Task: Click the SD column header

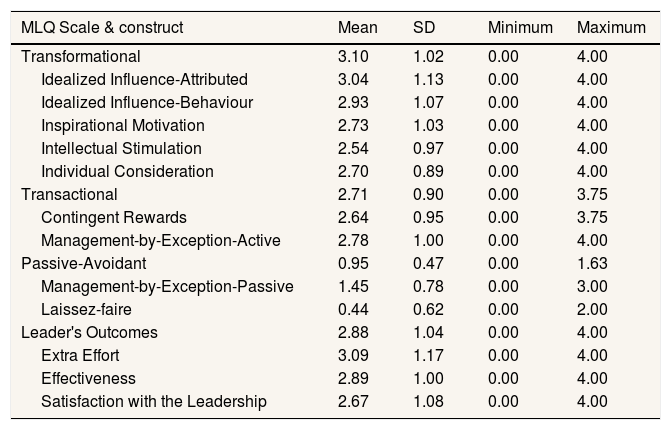Action: 424,27
